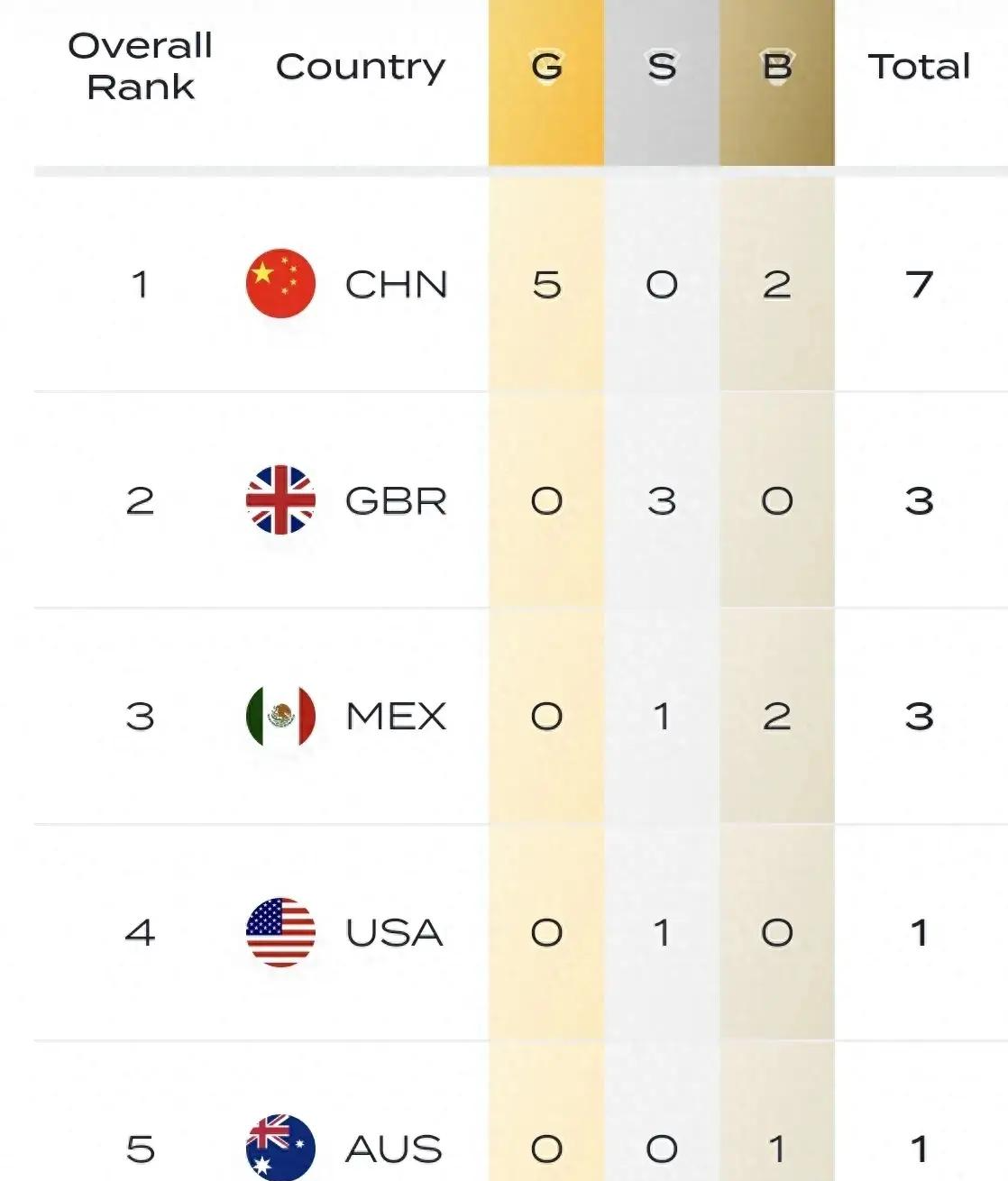Click the China flag icon
This screenshot has height=1181, width=1008.
pos(280,283)
